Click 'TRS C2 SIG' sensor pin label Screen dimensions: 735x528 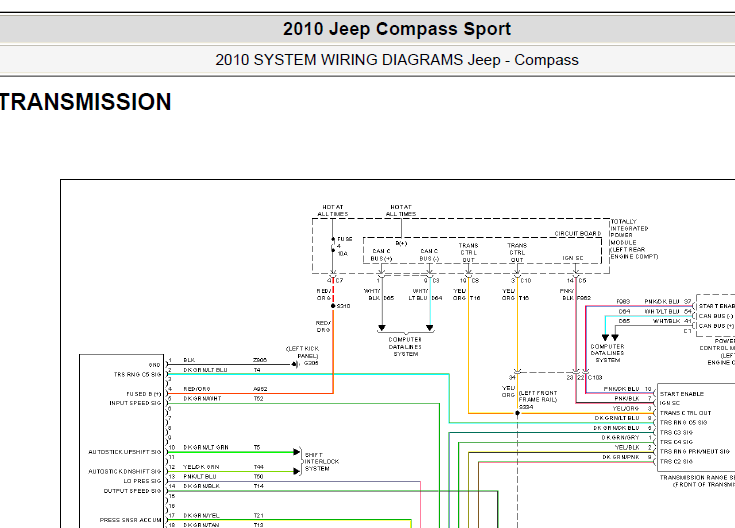pos(676,461)
